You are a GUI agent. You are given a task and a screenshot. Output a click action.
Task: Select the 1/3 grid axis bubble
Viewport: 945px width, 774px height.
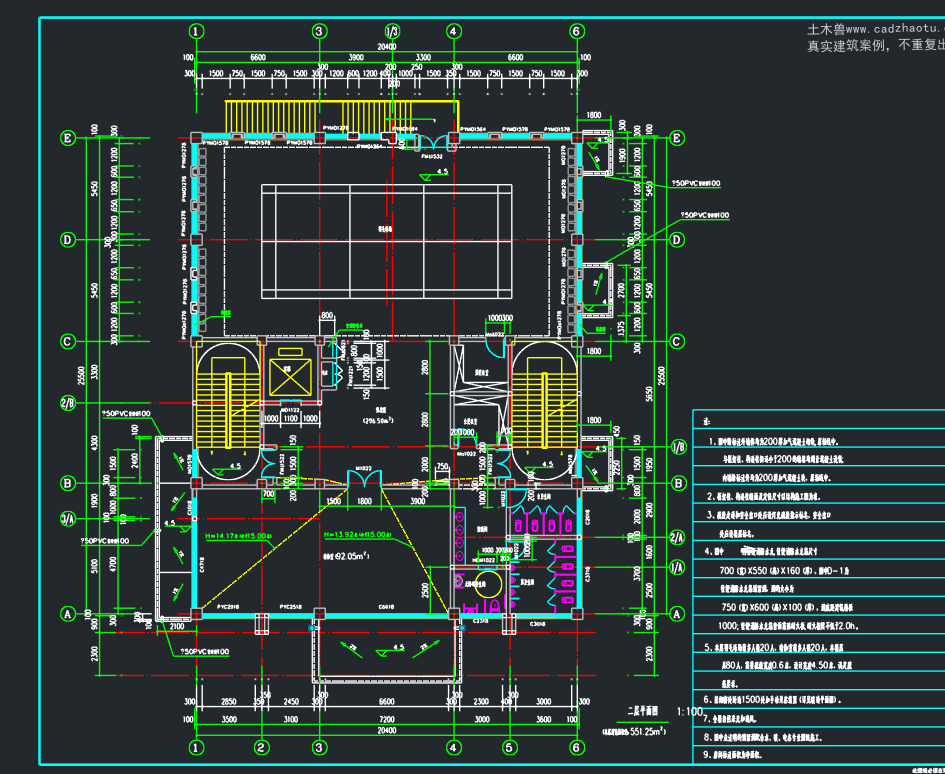click(392, 31)
